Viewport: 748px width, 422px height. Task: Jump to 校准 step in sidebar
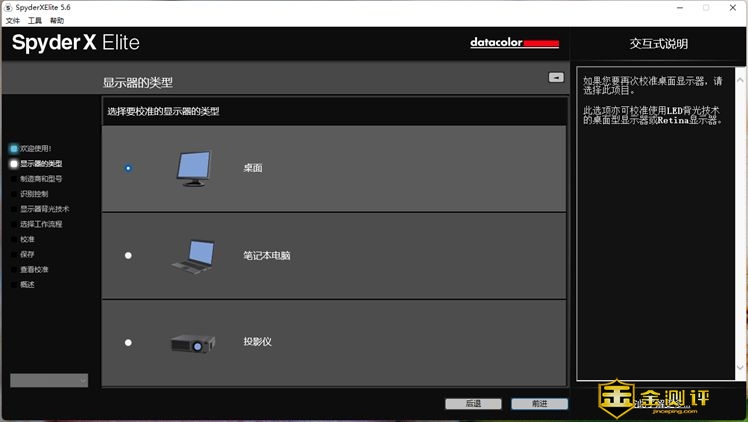pos(27,239)
